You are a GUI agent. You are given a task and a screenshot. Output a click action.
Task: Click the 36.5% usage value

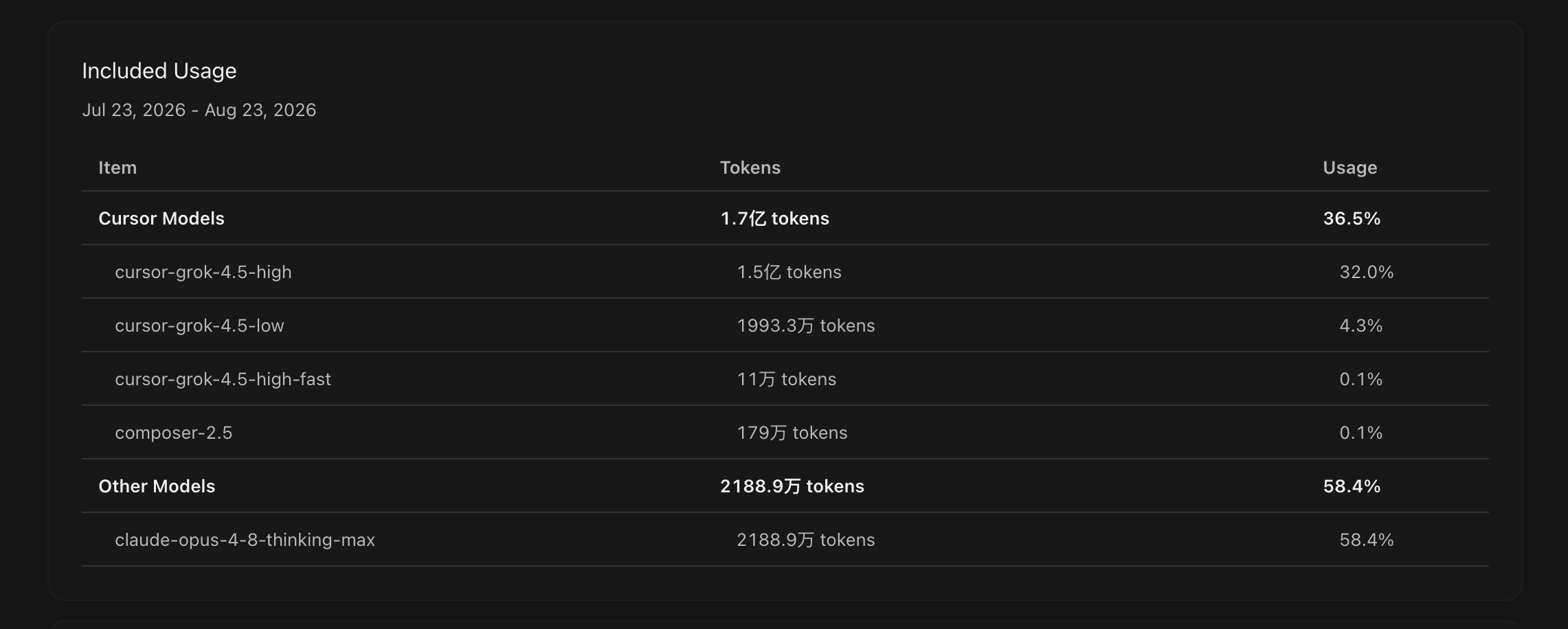click(1352, 218)
